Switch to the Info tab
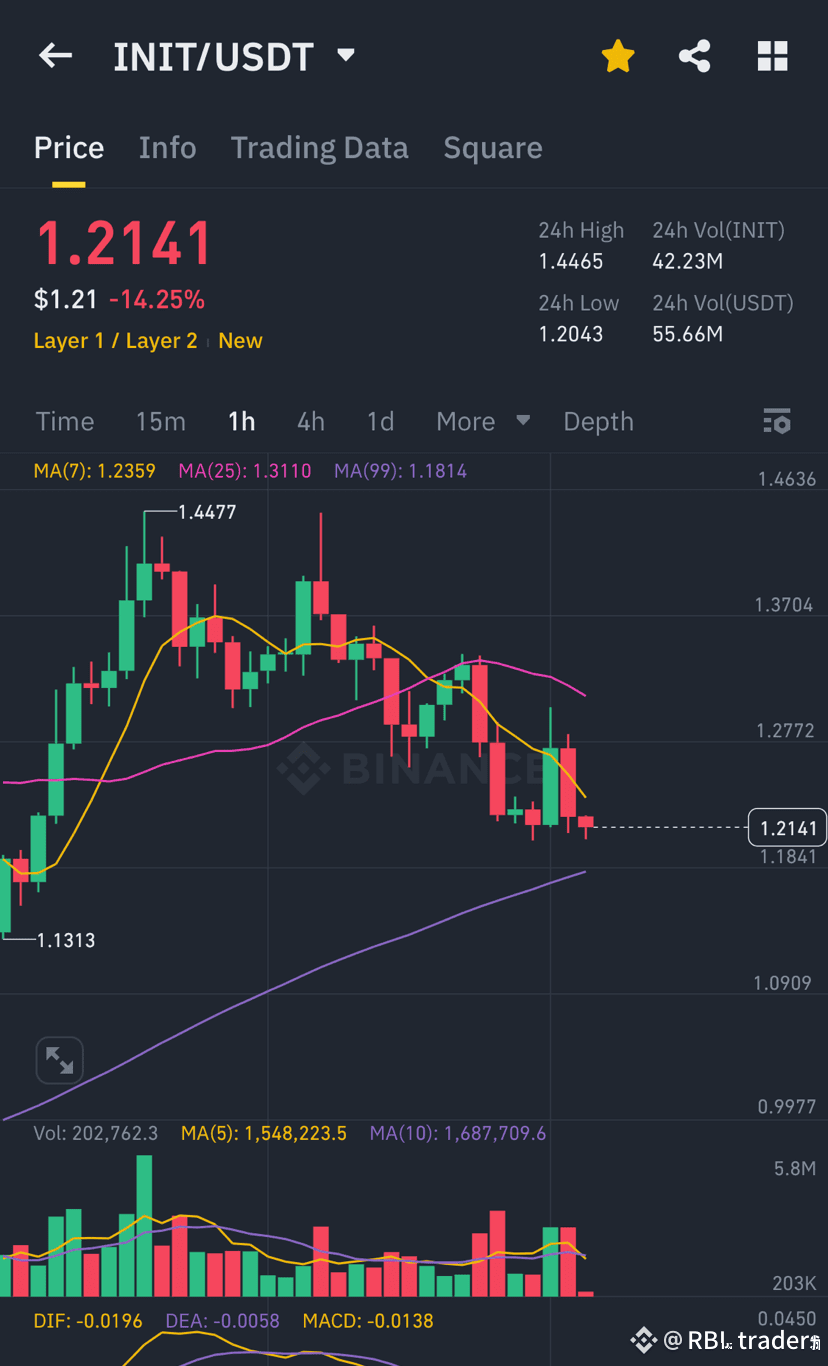 click(167, 148)
